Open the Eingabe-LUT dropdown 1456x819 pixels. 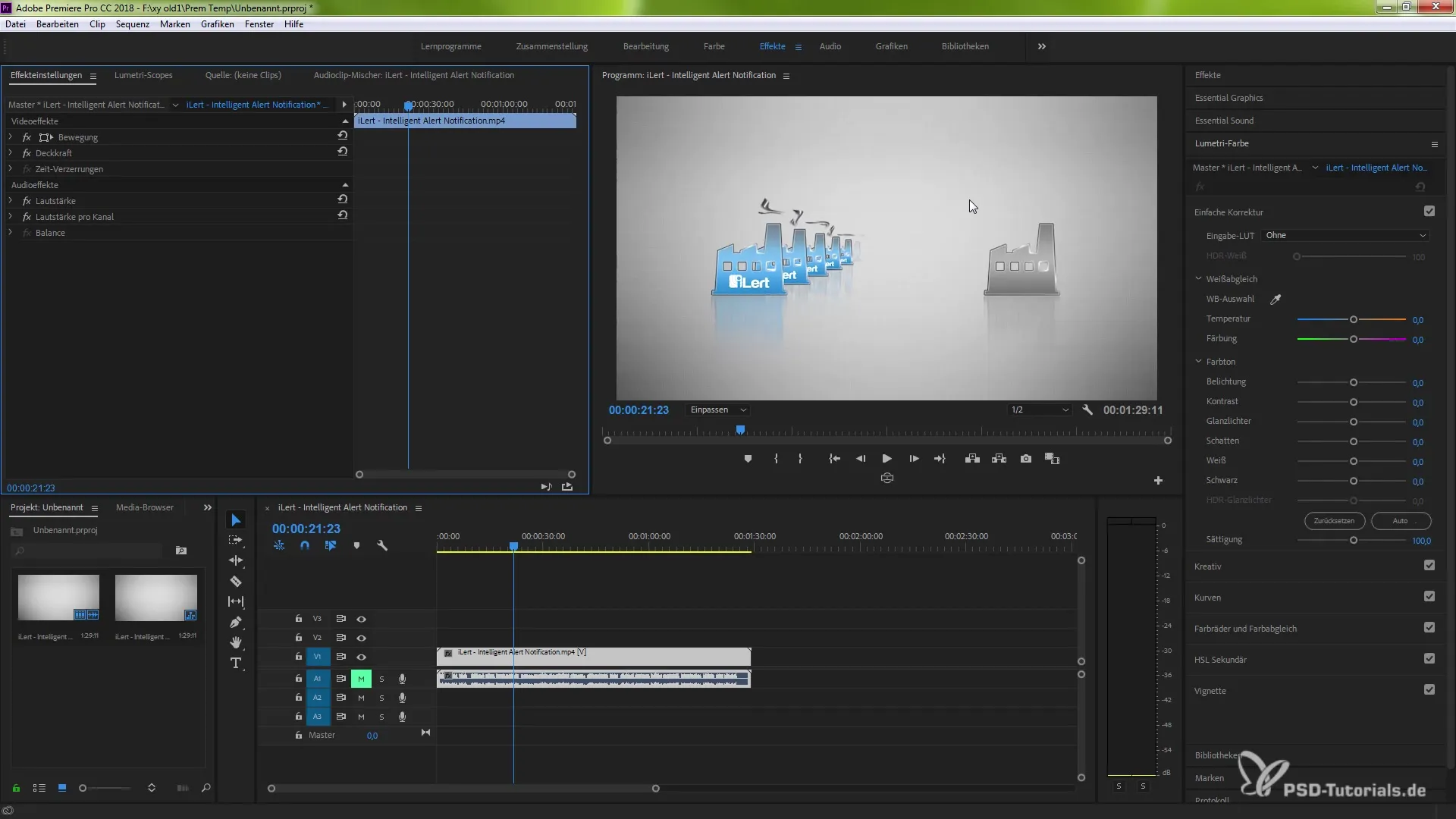tap(1345, 236)
